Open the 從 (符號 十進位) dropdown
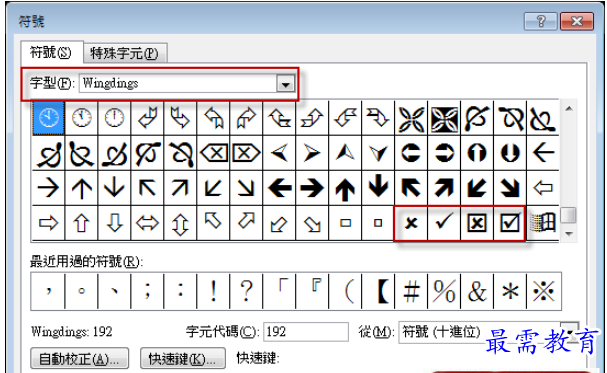 [570, 331]
